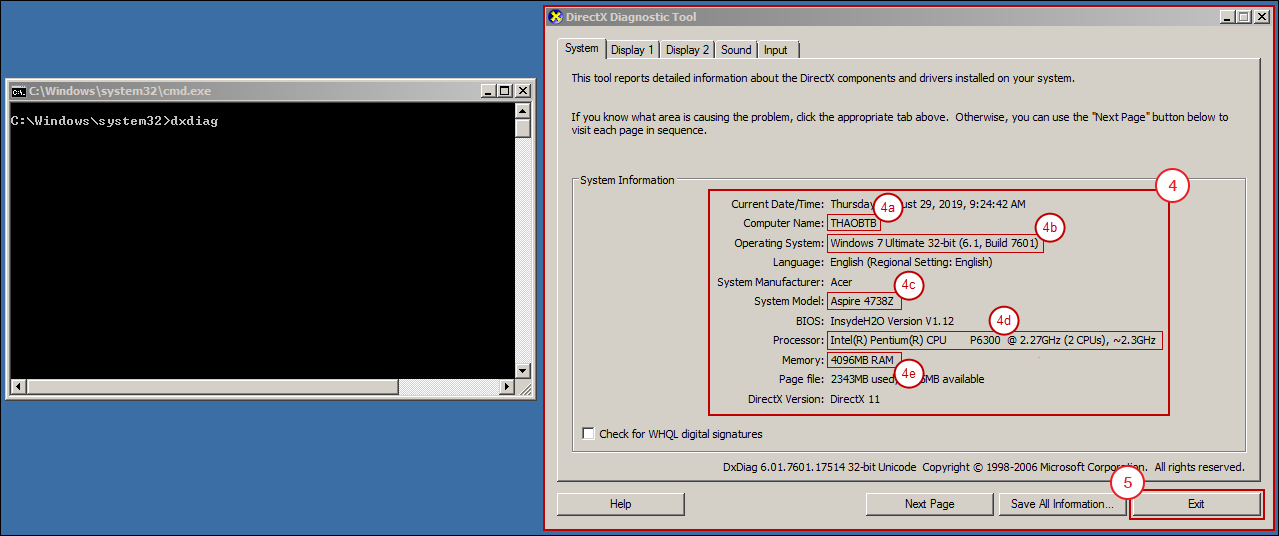1279x536 pixels.
Task: Minimize the DirectX Diagnostic Tool window
Action: point(1227,17)
